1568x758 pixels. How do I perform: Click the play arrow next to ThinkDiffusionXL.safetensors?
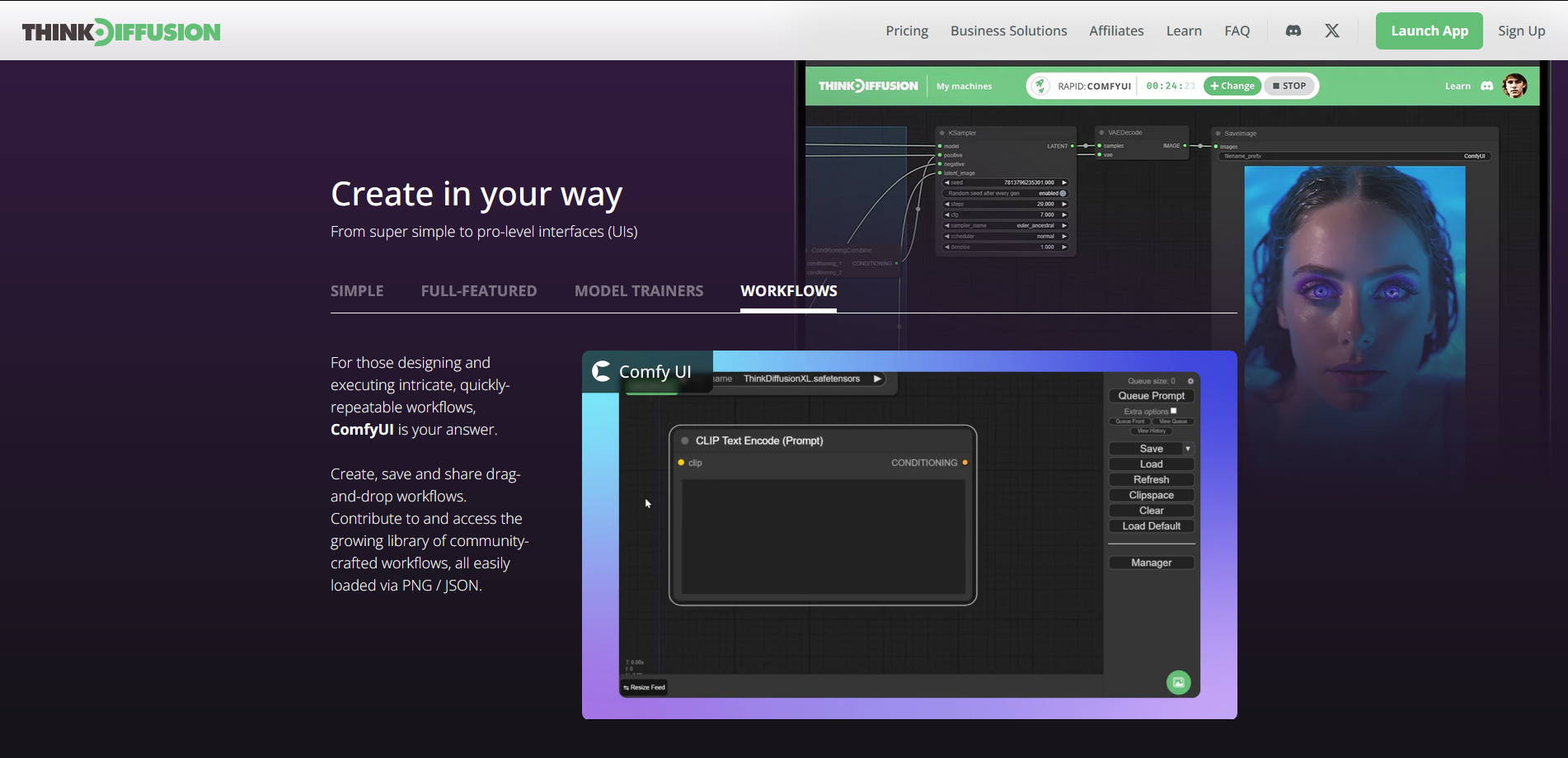[877, 379]
